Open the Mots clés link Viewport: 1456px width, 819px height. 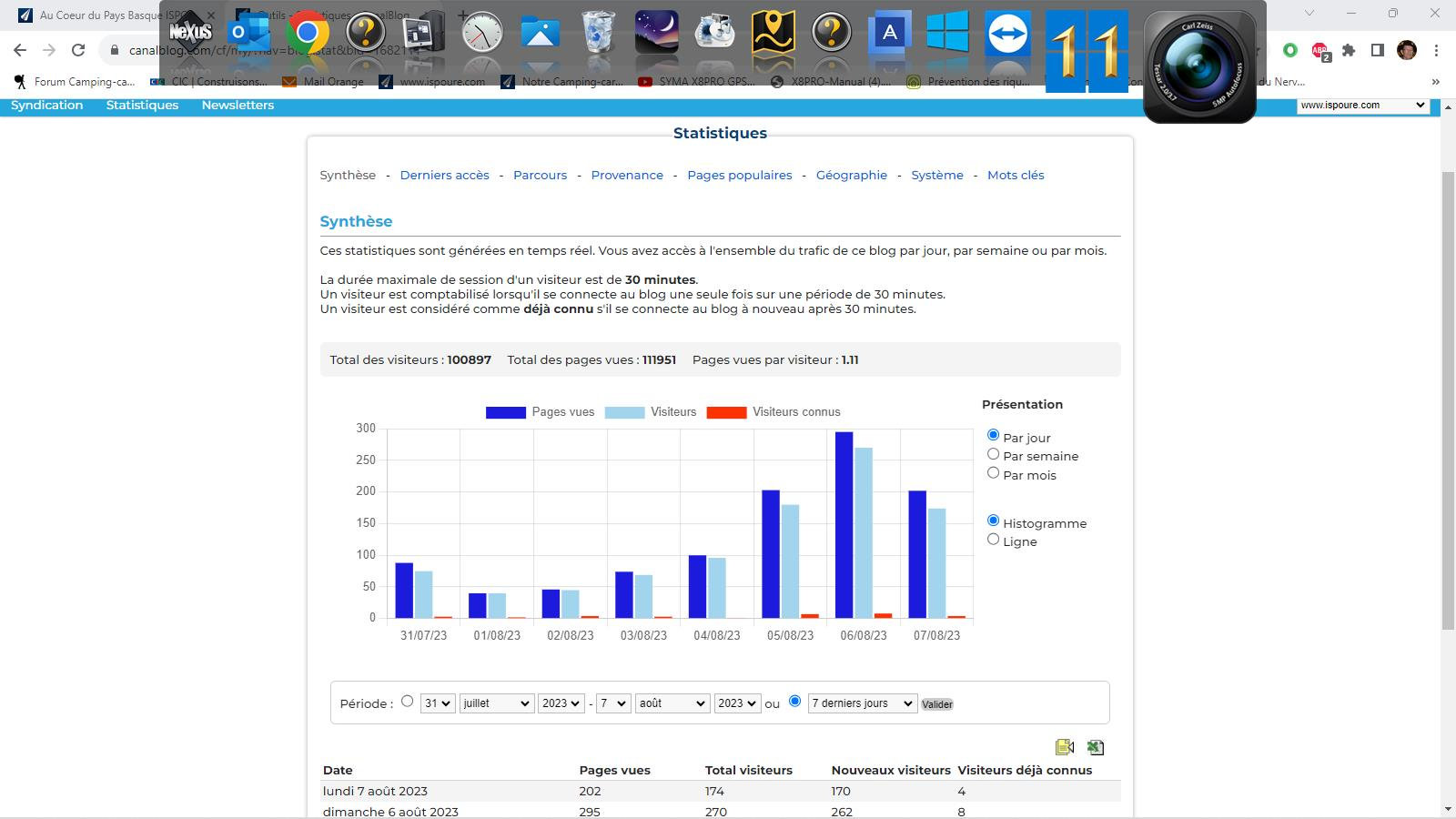1016,175
